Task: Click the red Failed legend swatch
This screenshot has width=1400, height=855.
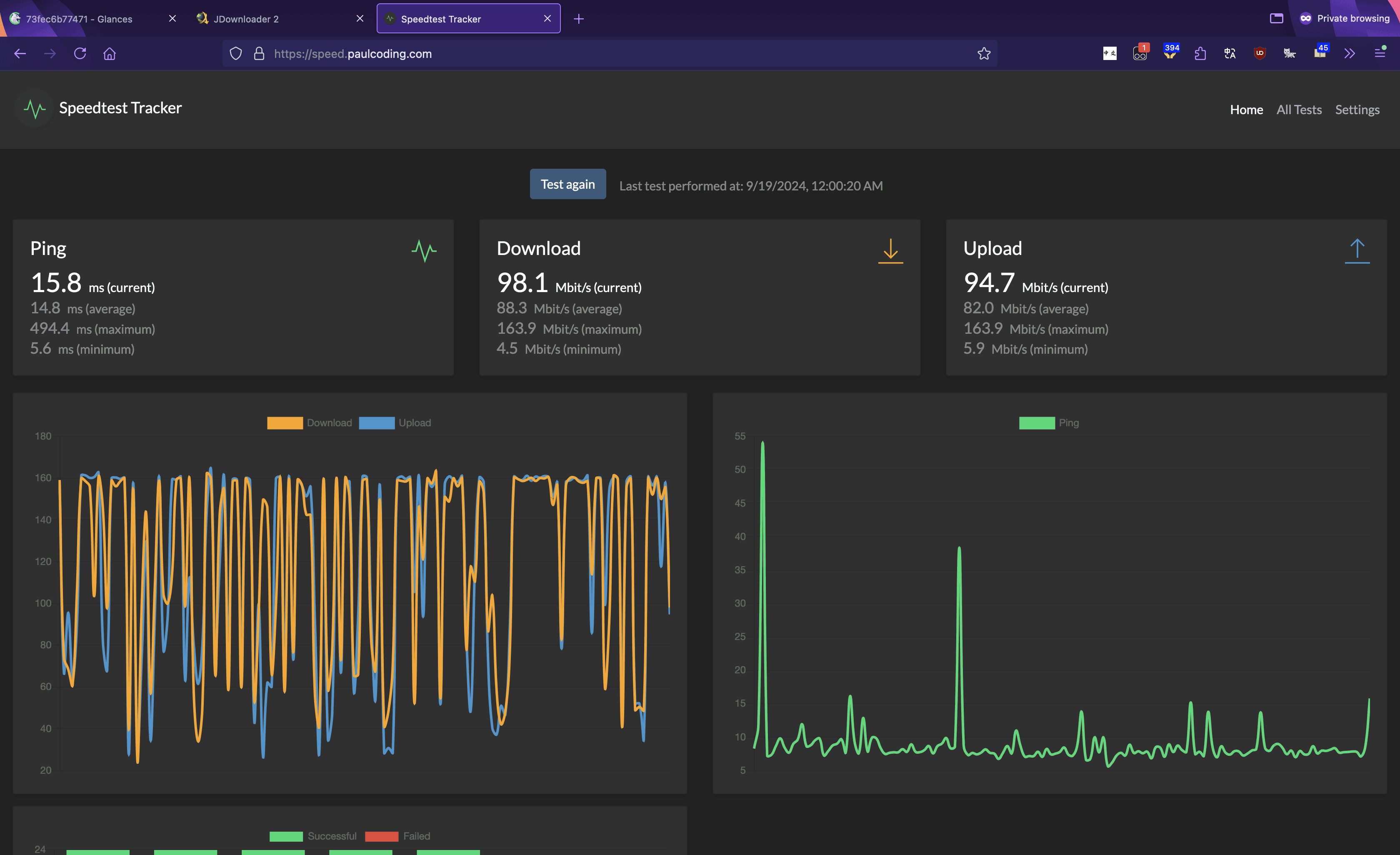Action: (x=381, y=836)
